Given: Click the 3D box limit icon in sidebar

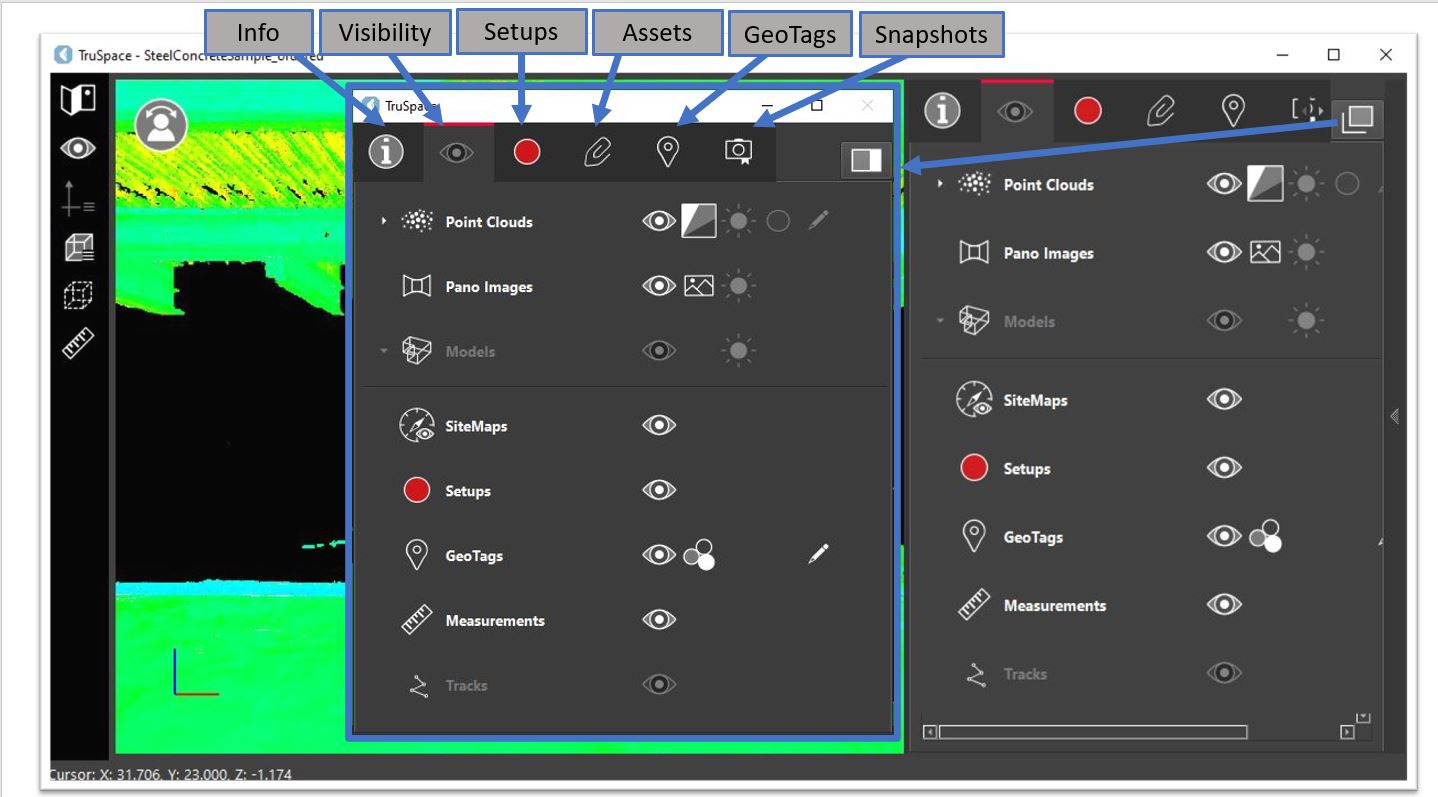Looking at the screenshot, I should [78, 246].
